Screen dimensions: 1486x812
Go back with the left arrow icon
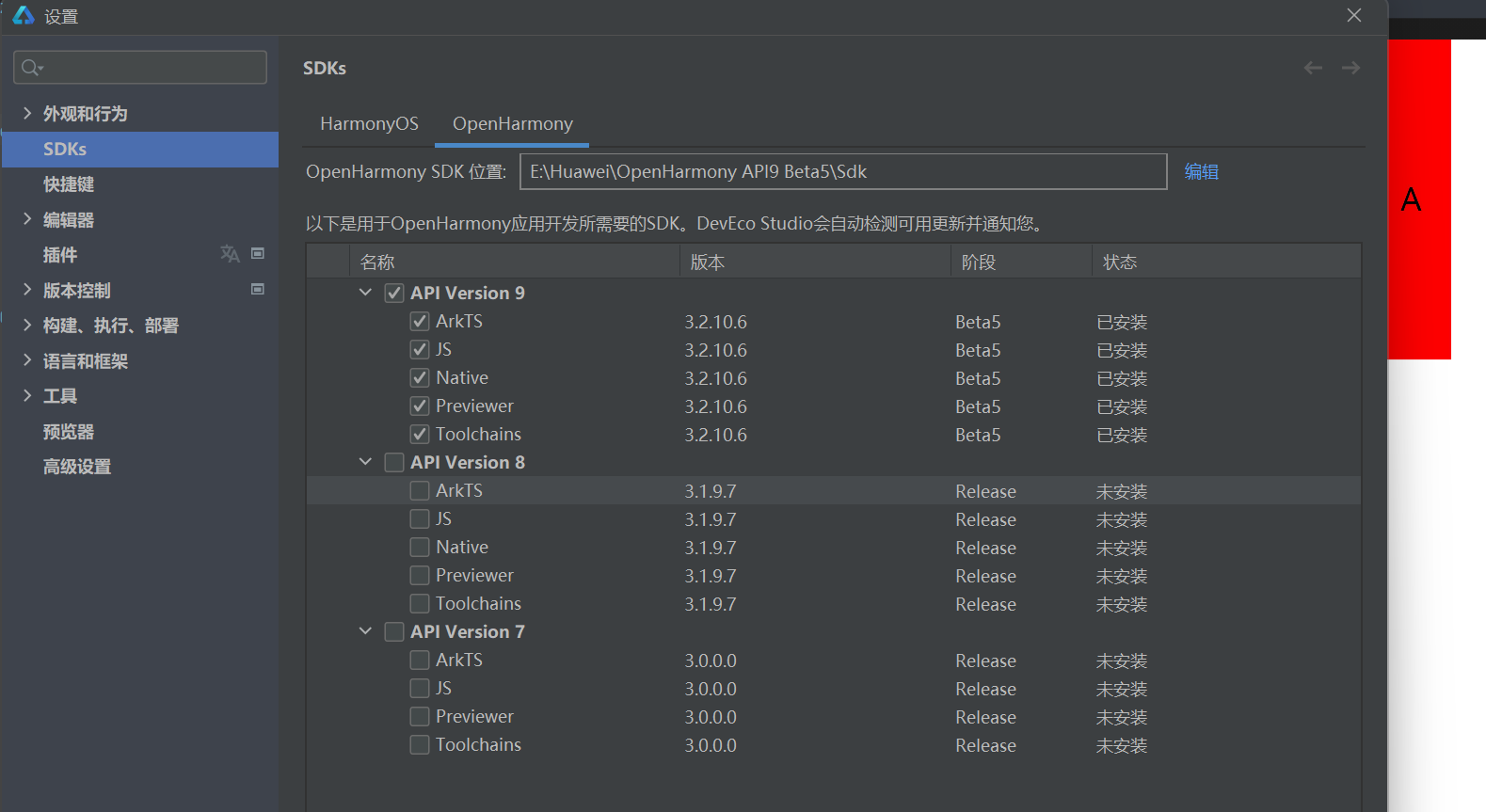coord(1313,68)
